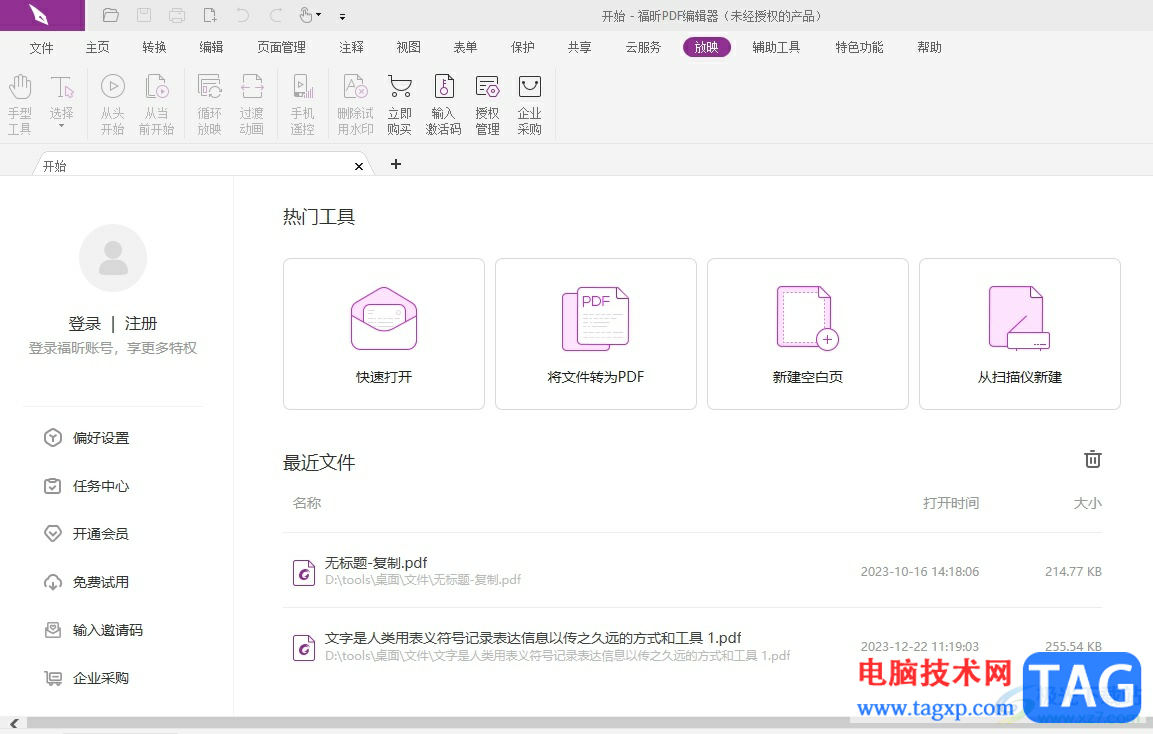Click the open folder icon in title bar
Viewport: 1153px width, 734px height.
[x=111, y=15]
